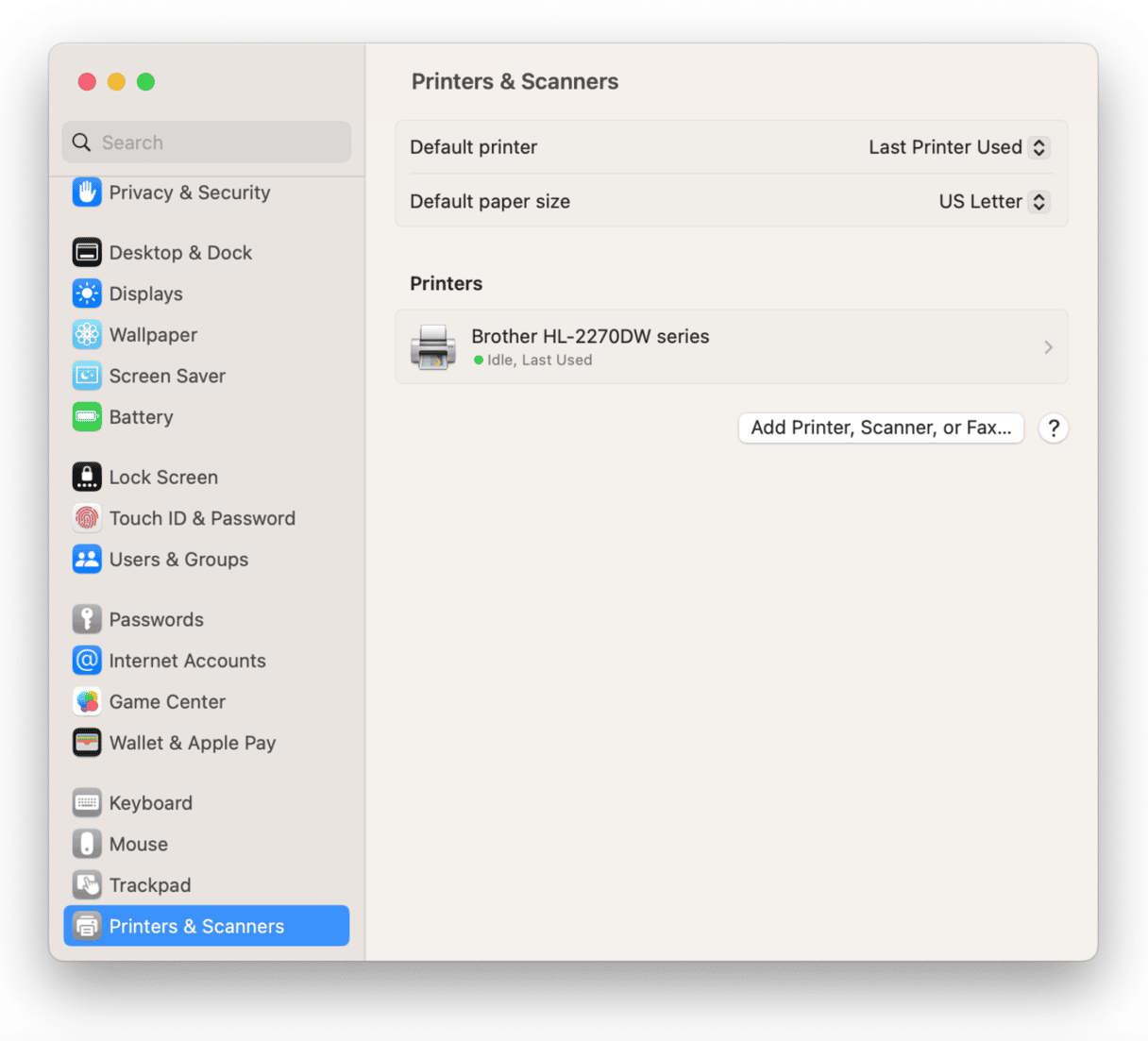Click the green idle status dot
This screenshot has width=1148, height=1041.
point(479,361)
